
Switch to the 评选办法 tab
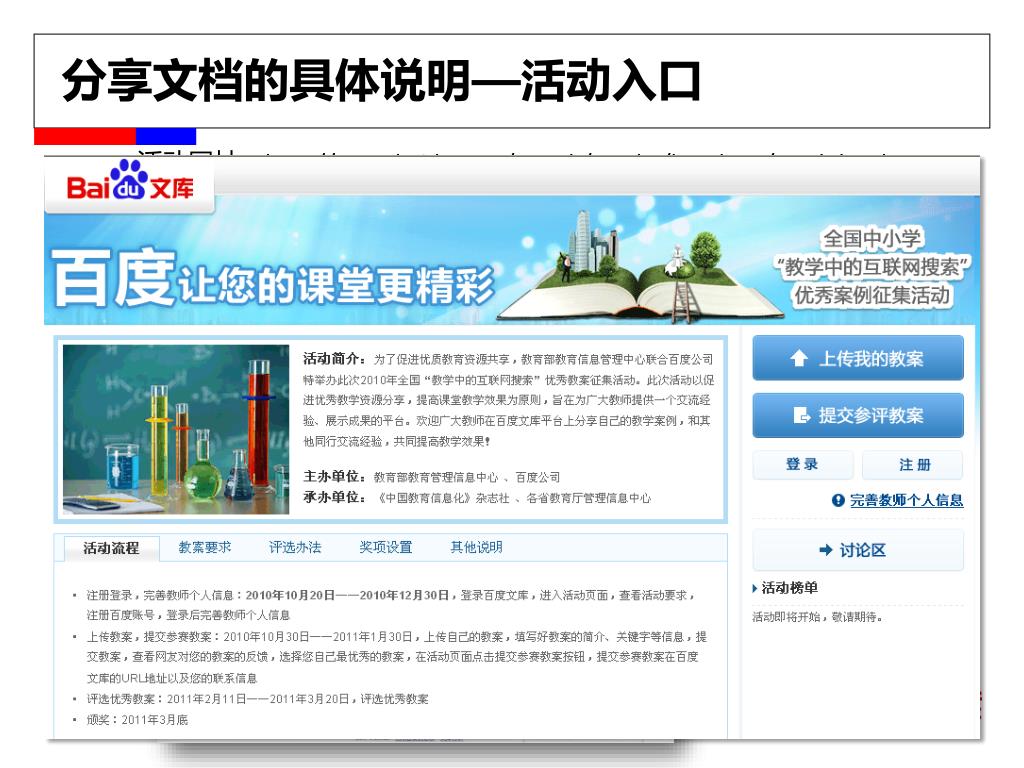click(295, 547)
